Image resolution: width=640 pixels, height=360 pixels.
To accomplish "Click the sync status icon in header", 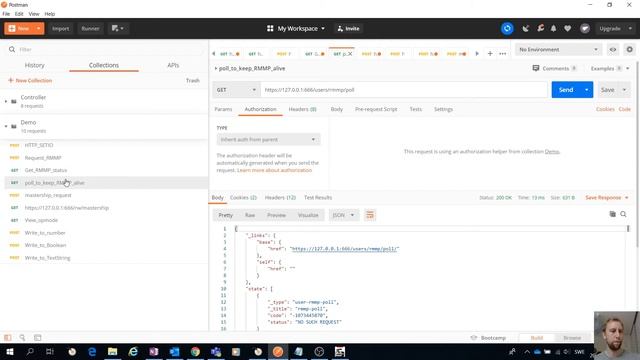I will pyautogui.click(x=507, y=29).
